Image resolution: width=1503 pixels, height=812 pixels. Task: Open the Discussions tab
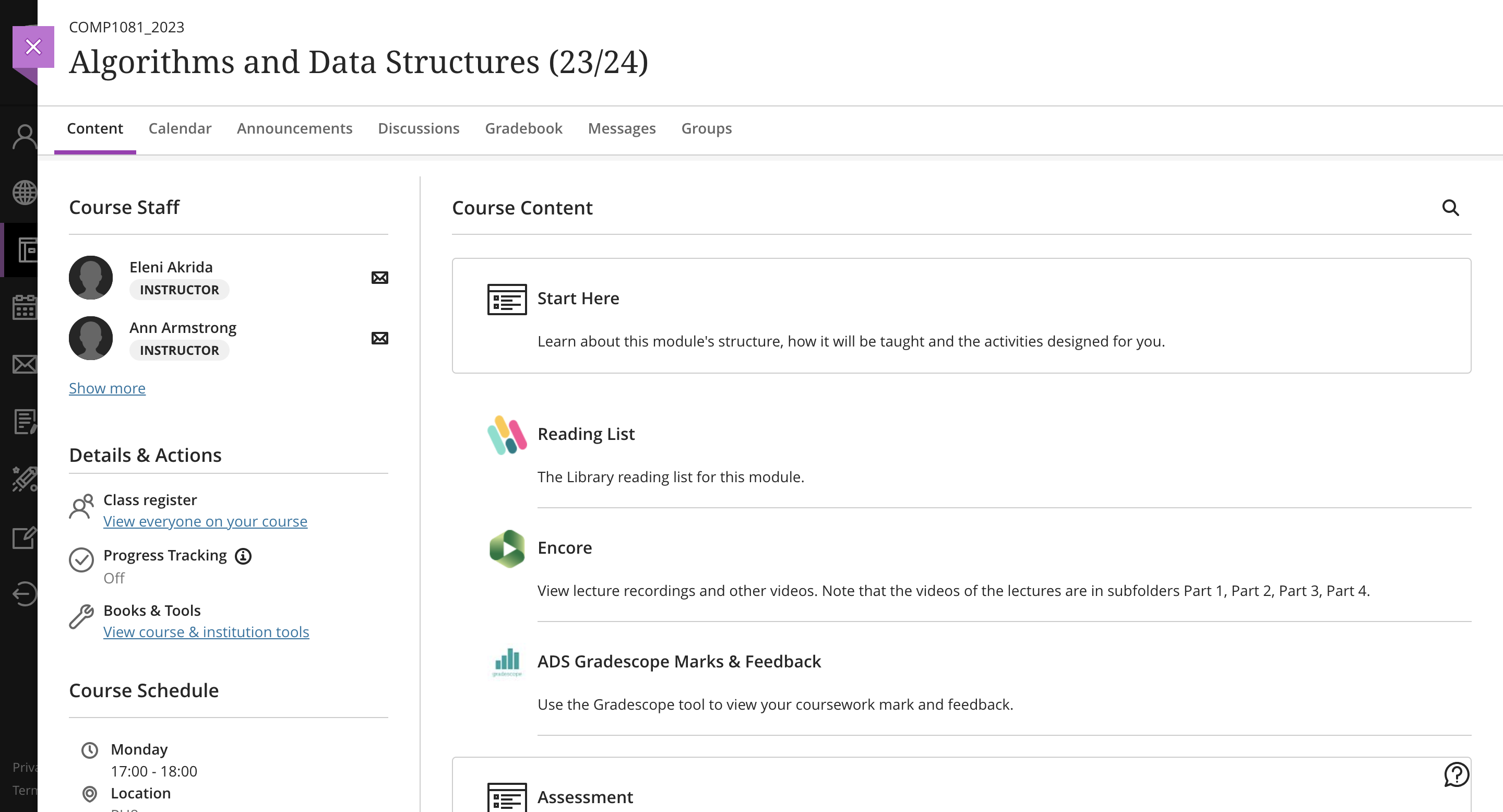point(419,128)
